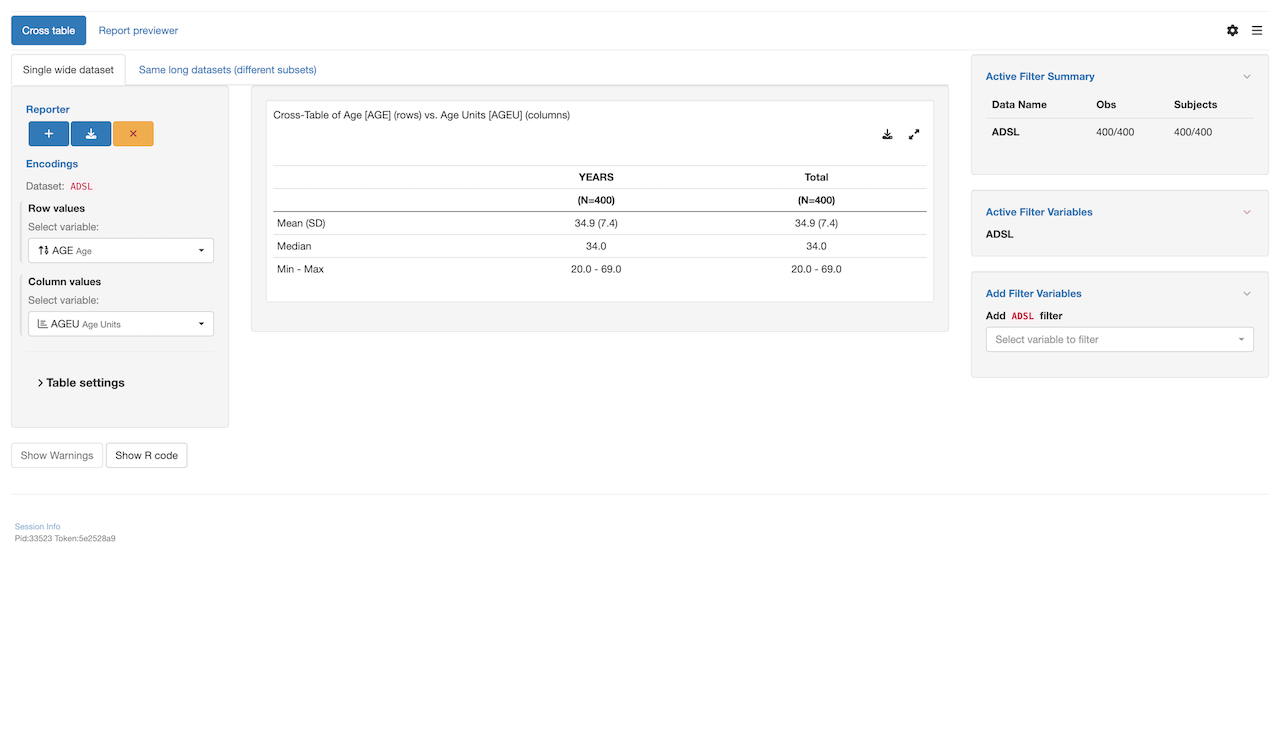The height and width of the screenshot is (738, 1280).
Task: Open the AGEU column variable dropdown
Action: click(x=121, y=324)
